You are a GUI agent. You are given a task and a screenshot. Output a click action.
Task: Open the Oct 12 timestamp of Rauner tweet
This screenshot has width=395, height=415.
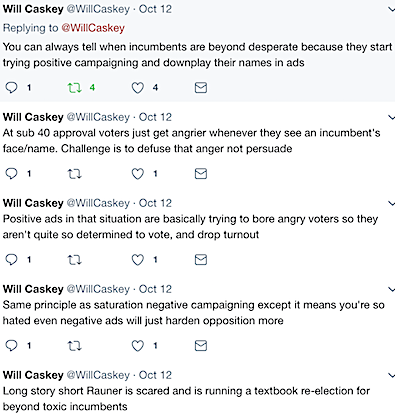coord(155,375)
